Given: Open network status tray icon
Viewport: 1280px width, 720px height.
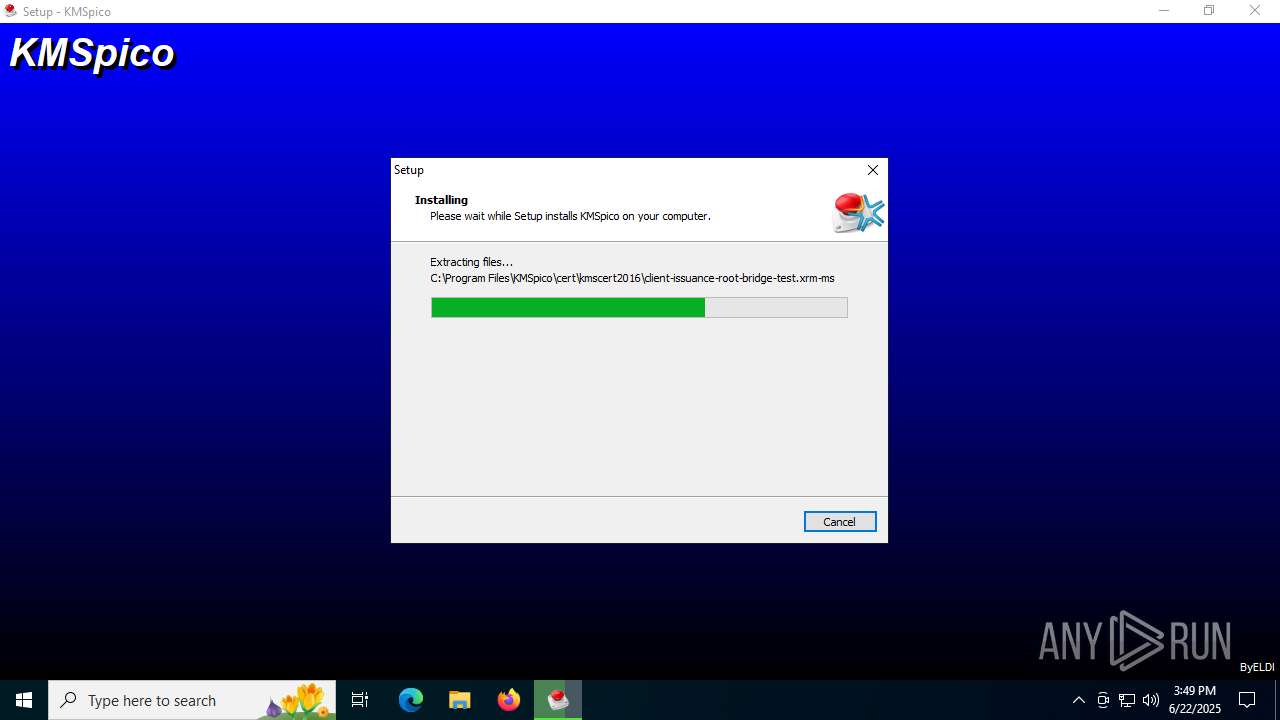Looking at the screenshot, I should 1127,700.
